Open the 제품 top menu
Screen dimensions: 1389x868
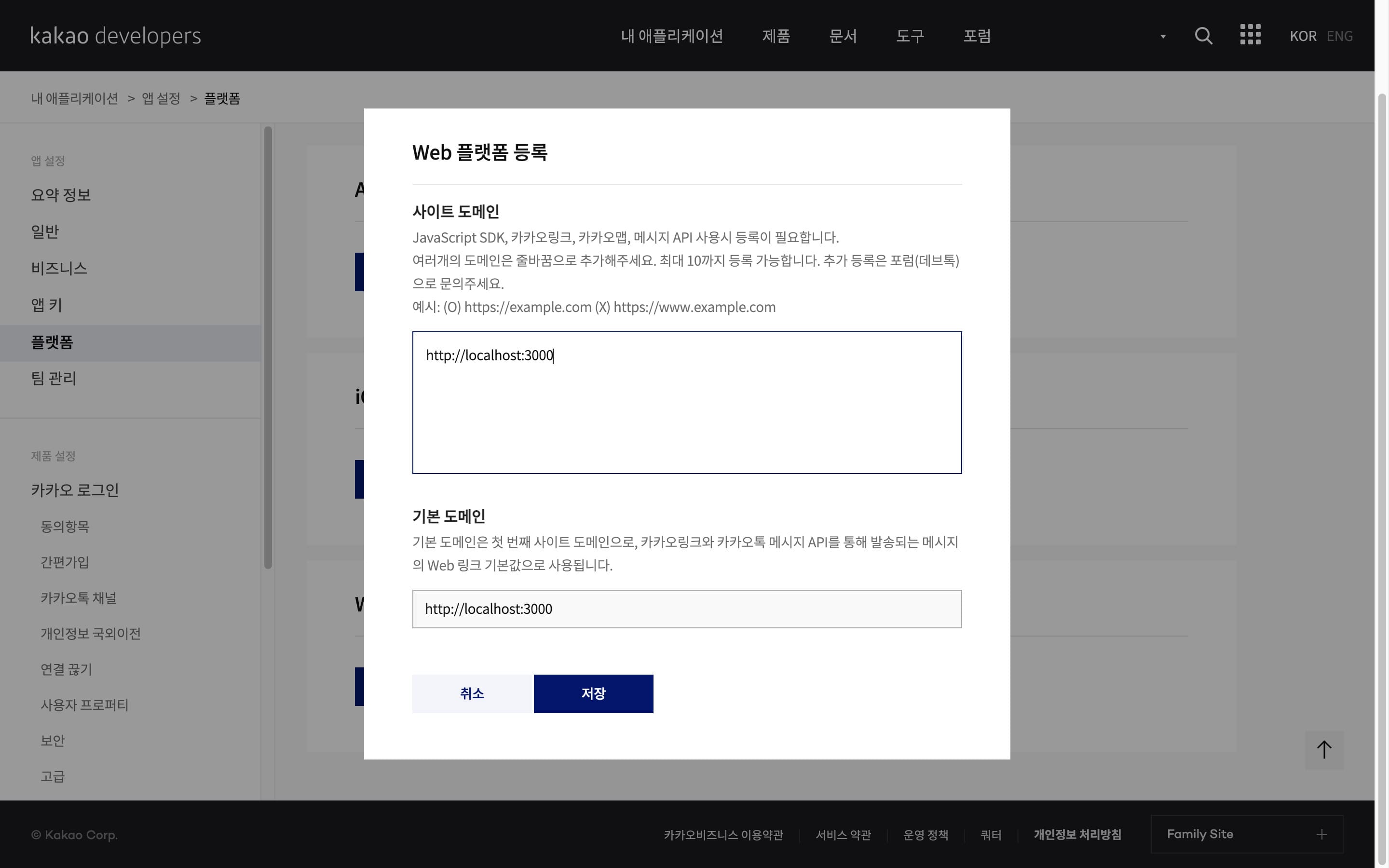776,36
